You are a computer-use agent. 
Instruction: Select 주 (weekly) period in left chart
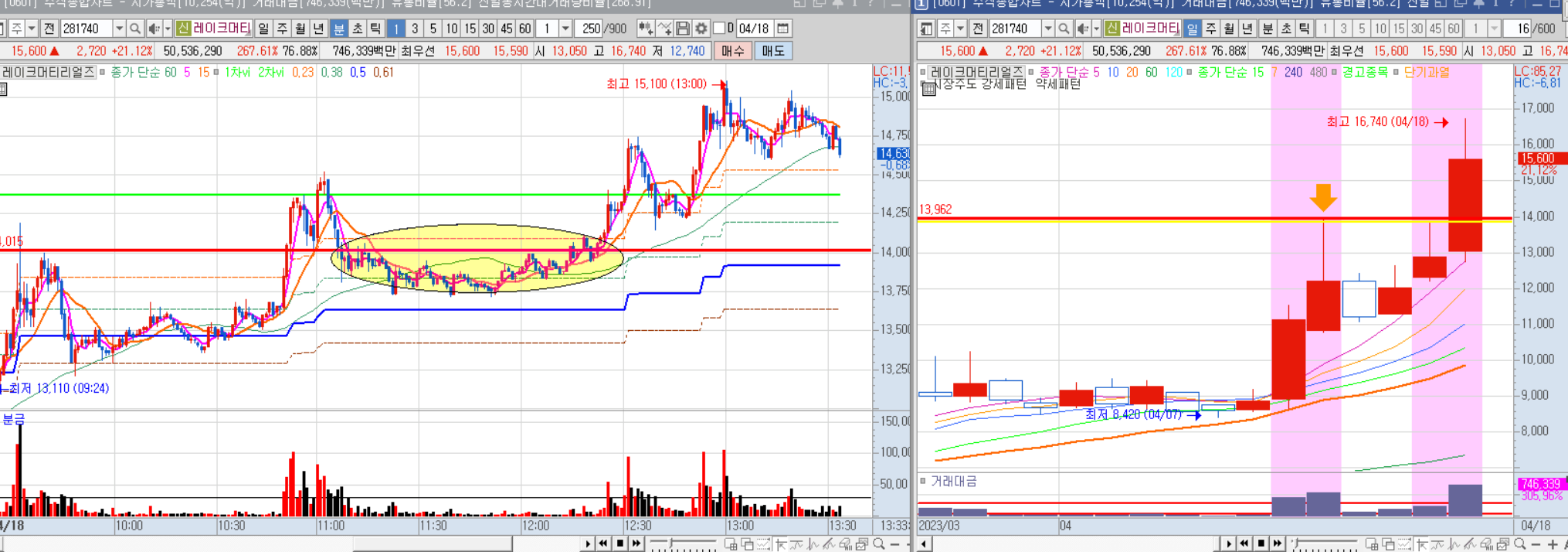tap(283, 29)
